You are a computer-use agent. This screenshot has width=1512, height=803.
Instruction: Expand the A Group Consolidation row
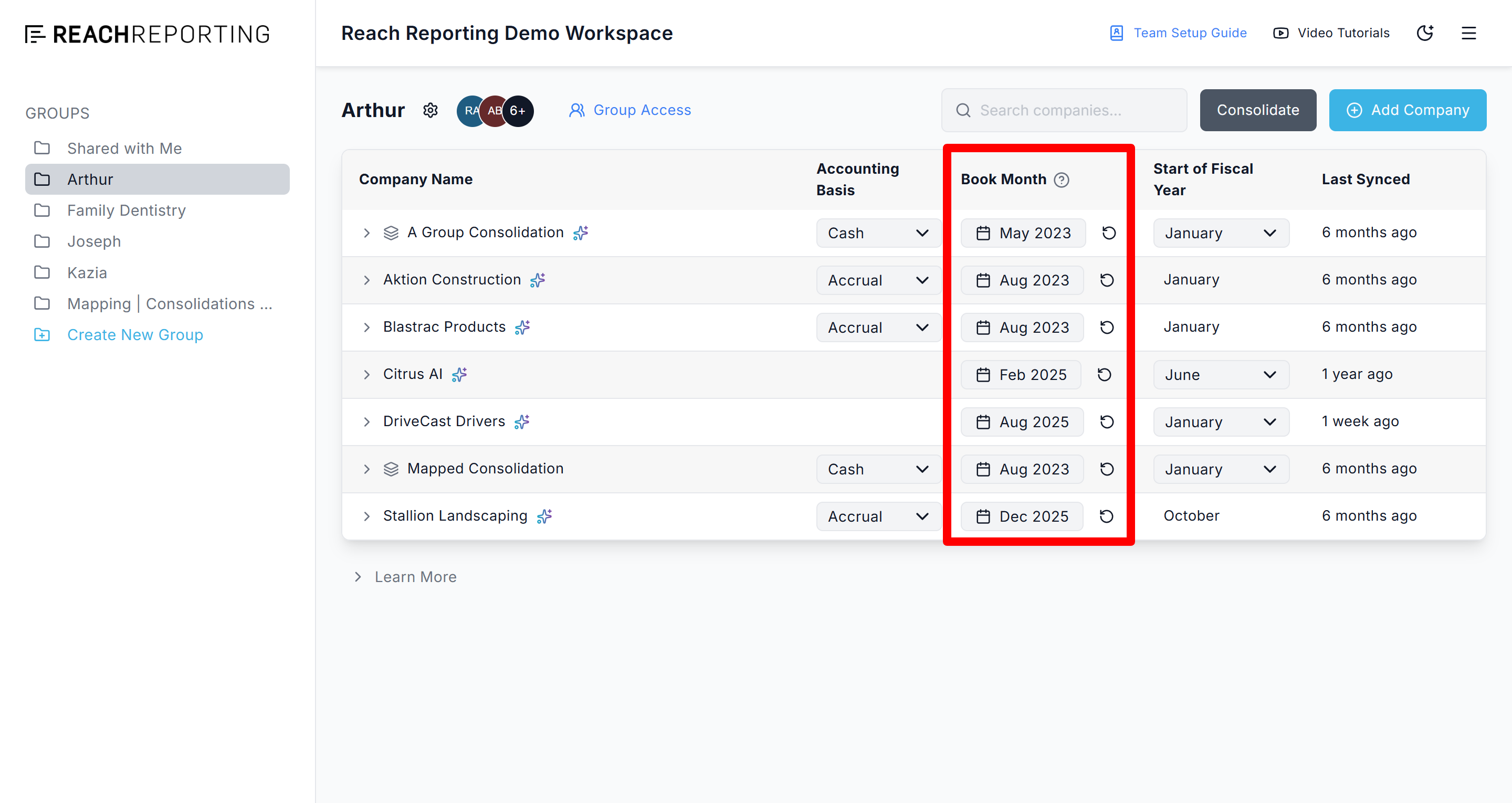(366, 233)
